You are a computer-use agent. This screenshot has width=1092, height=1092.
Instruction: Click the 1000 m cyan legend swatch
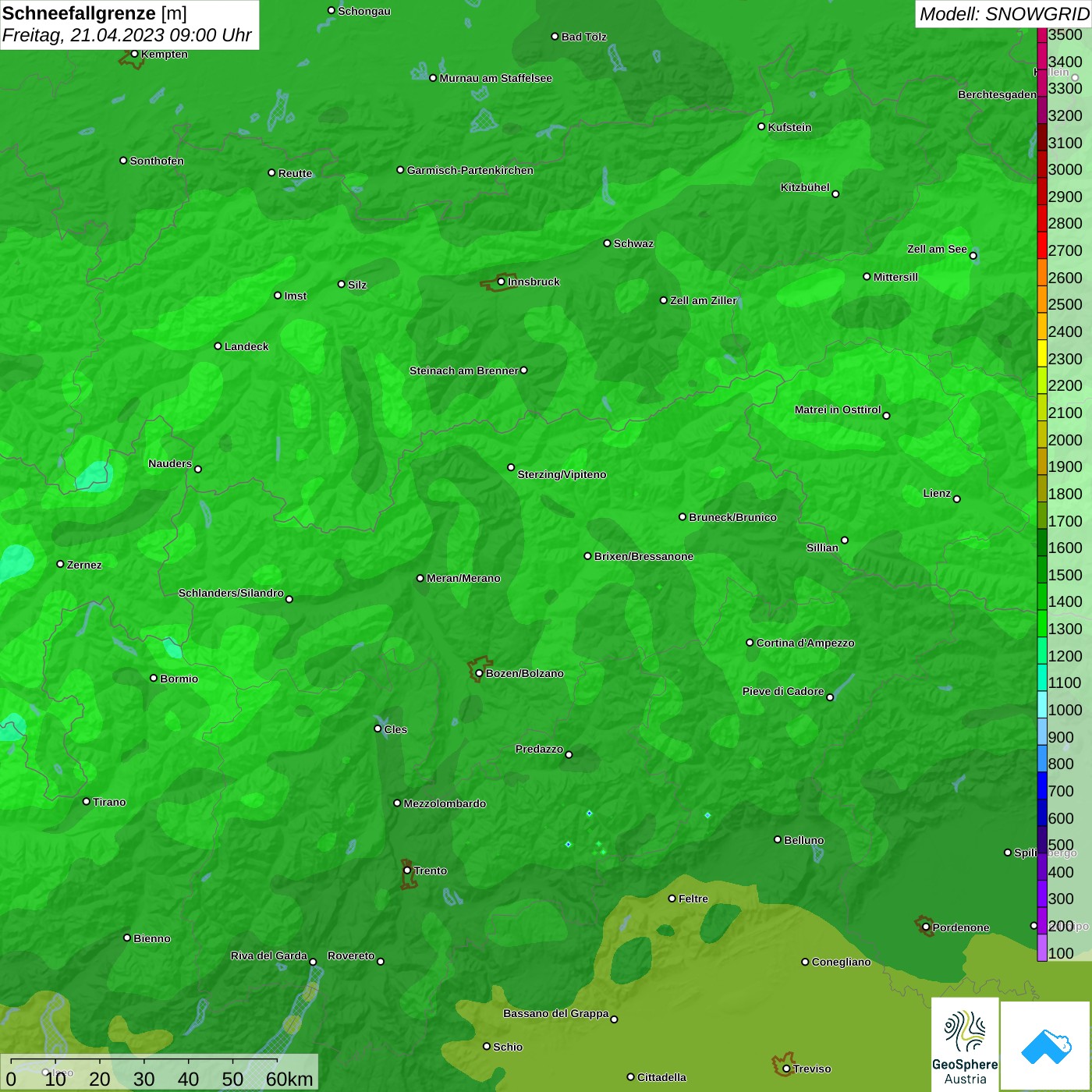coord(1042,704)
